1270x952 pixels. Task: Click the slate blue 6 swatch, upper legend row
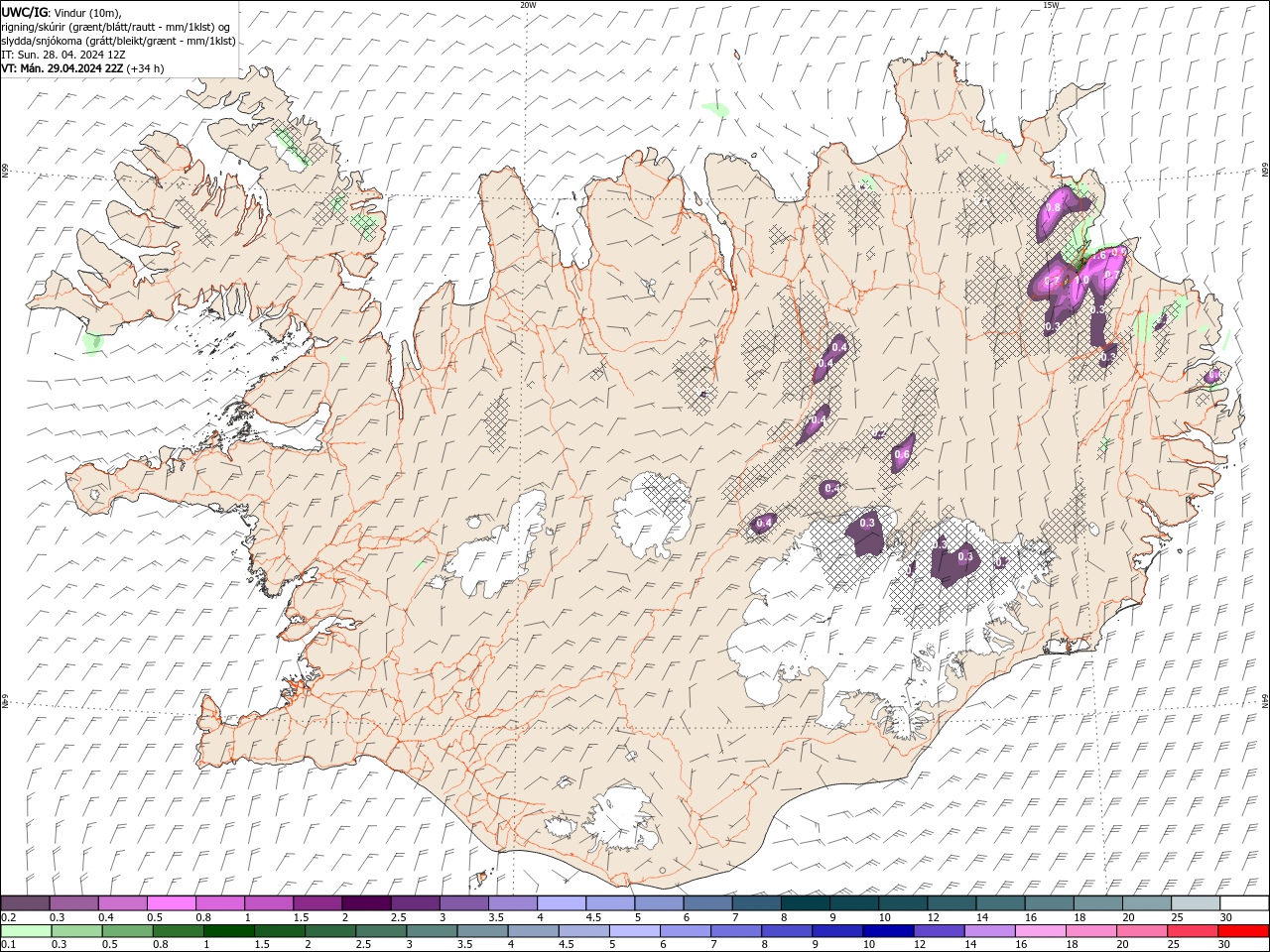[707, 903]
